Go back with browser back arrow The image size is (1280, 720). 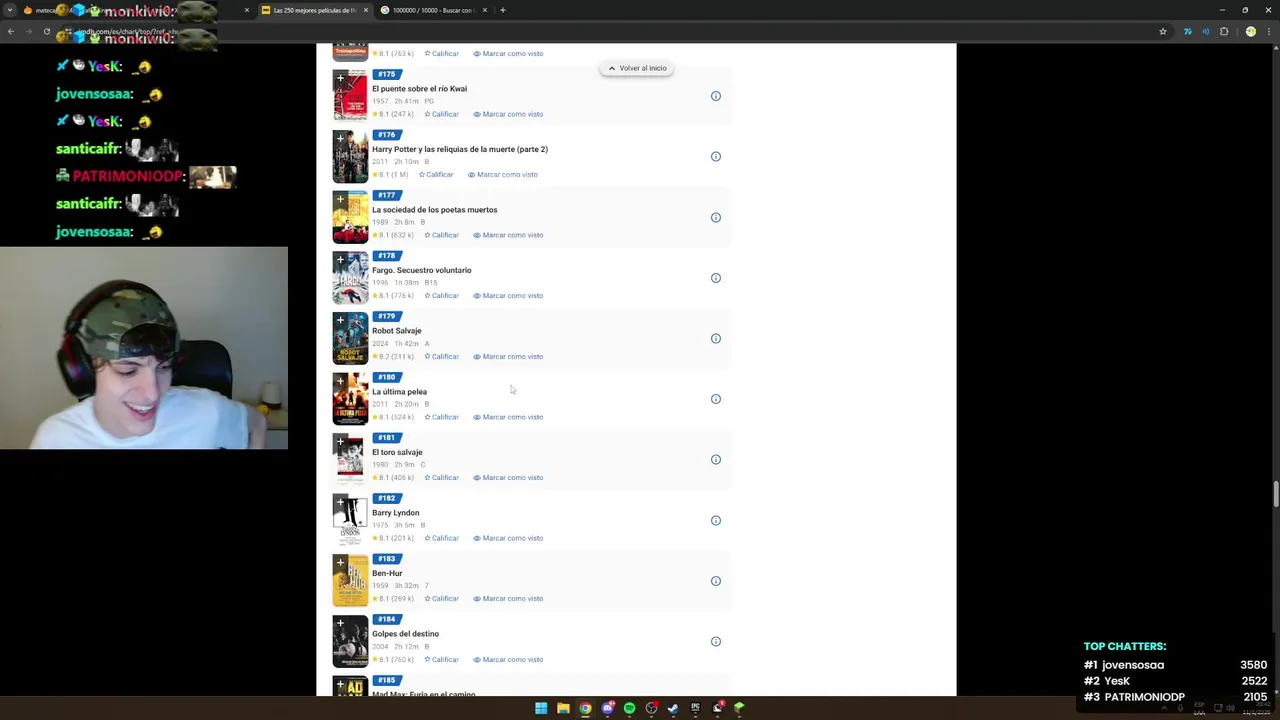pos(11,31)
